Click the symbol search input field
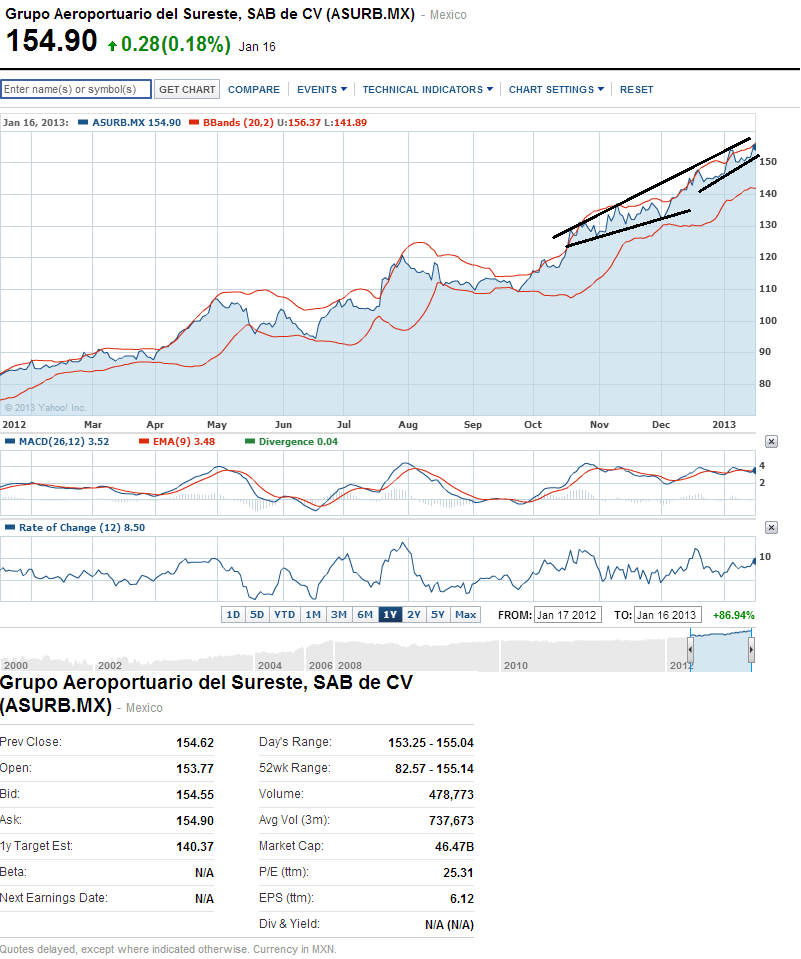Viewport: 801px width, 959px height. coord(76,89)
